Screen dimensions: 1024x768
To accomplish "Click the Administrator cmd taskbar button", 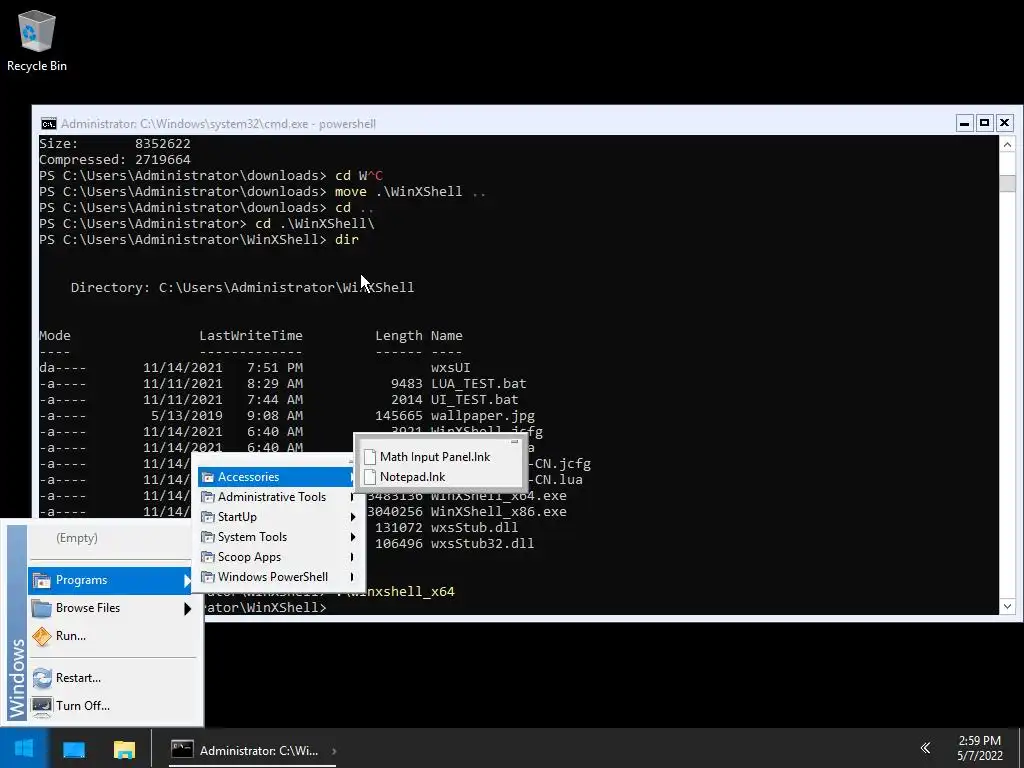I will [252, 750].
